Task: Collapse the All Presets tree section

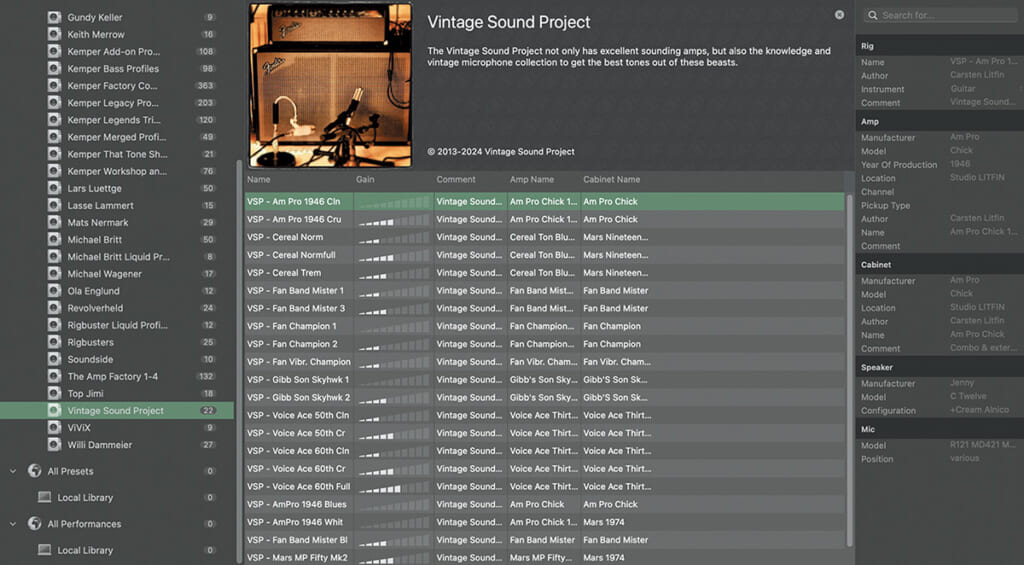Action: pyautogui.click(x=13, y=471)
